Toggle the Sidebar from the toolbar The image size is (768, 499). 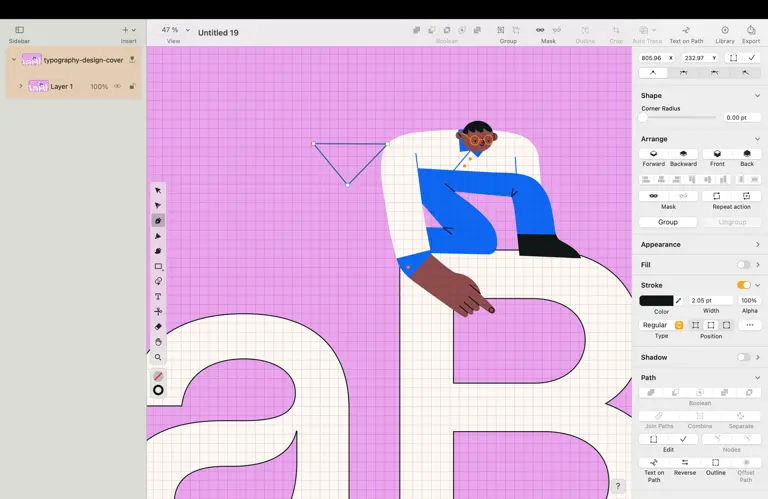pyautogui.click(x=20, y=30)
